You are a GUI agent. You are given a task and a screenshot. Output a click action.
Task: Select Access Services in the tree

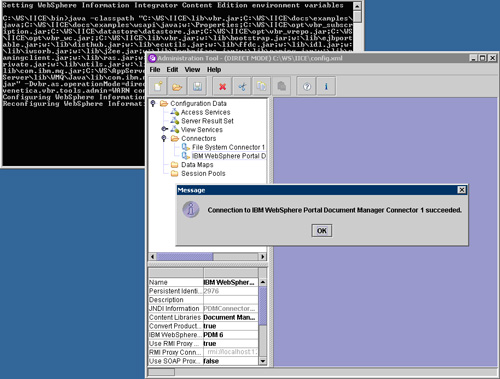point(205,112)
